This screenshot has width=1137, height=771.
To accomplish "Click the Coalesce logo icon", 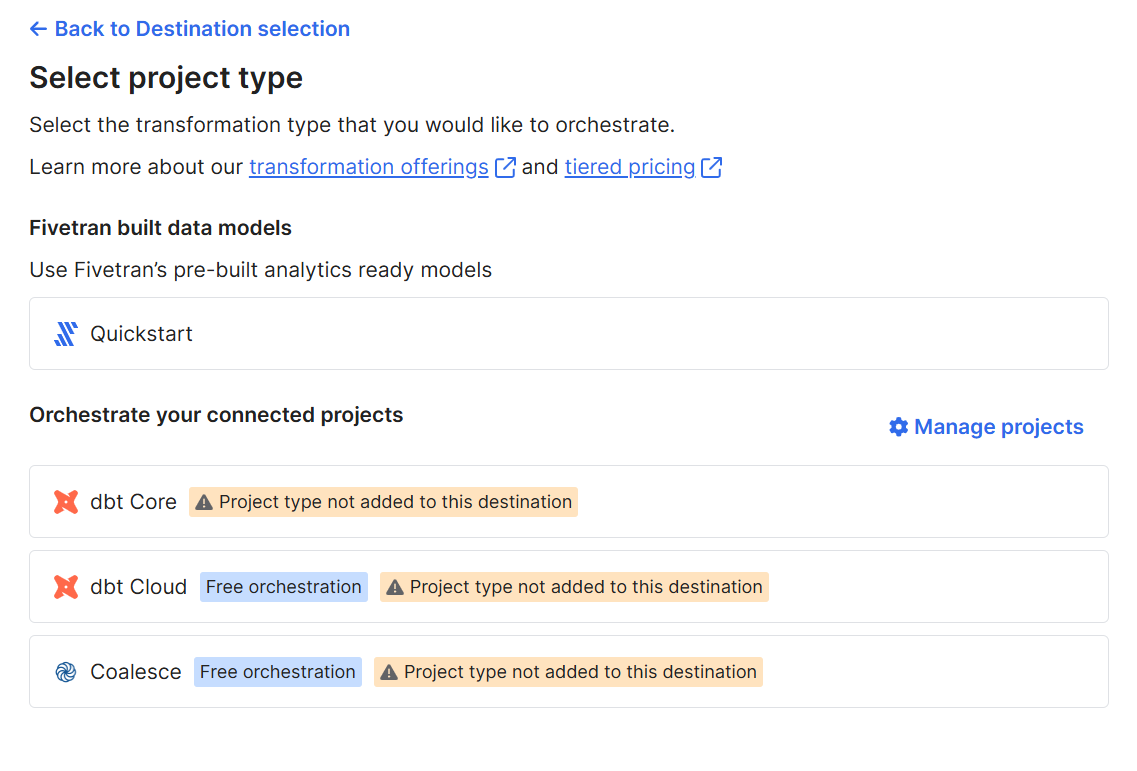I will pos(66,672).
